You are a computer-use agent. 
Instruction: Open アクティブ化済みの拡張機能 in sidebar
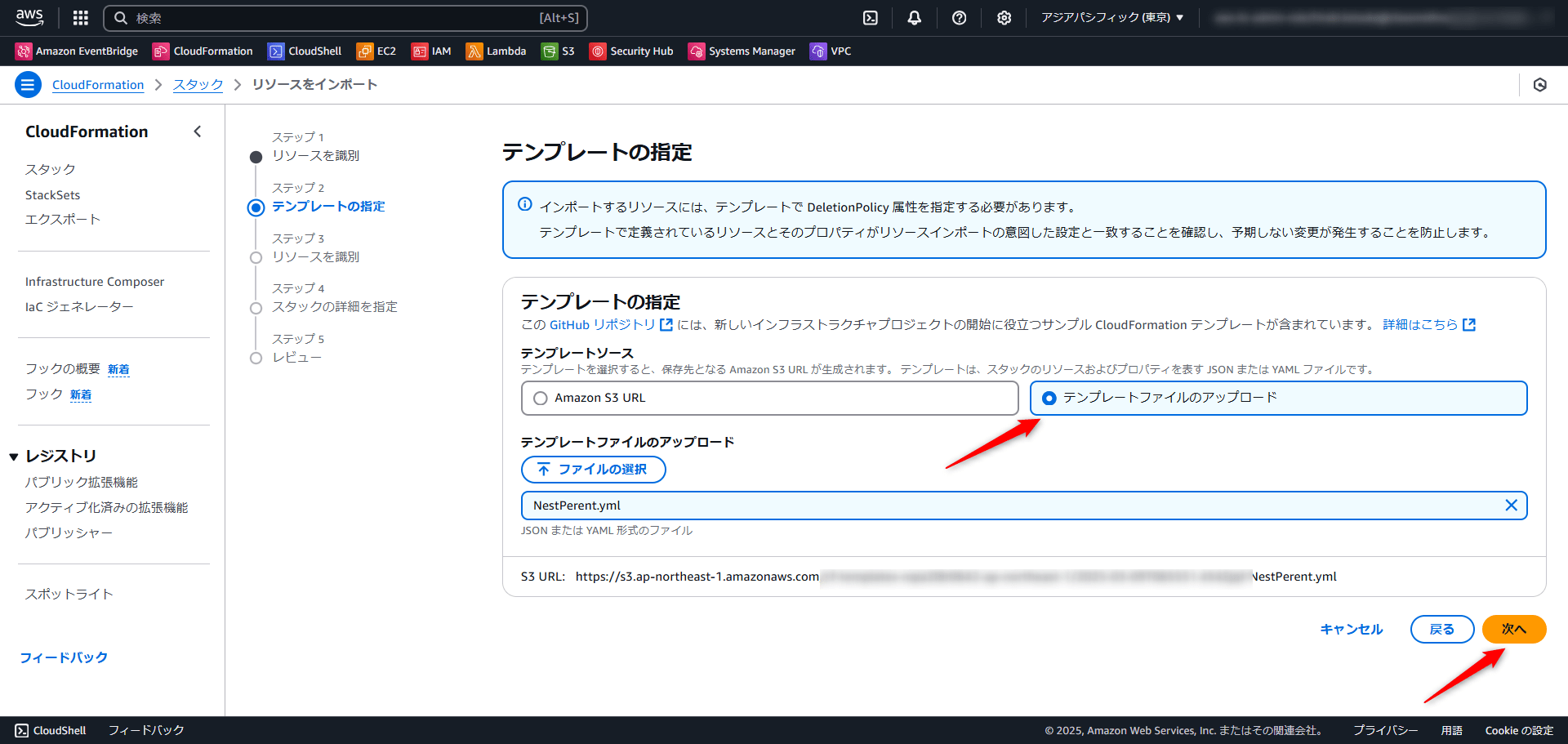point(106,507)
